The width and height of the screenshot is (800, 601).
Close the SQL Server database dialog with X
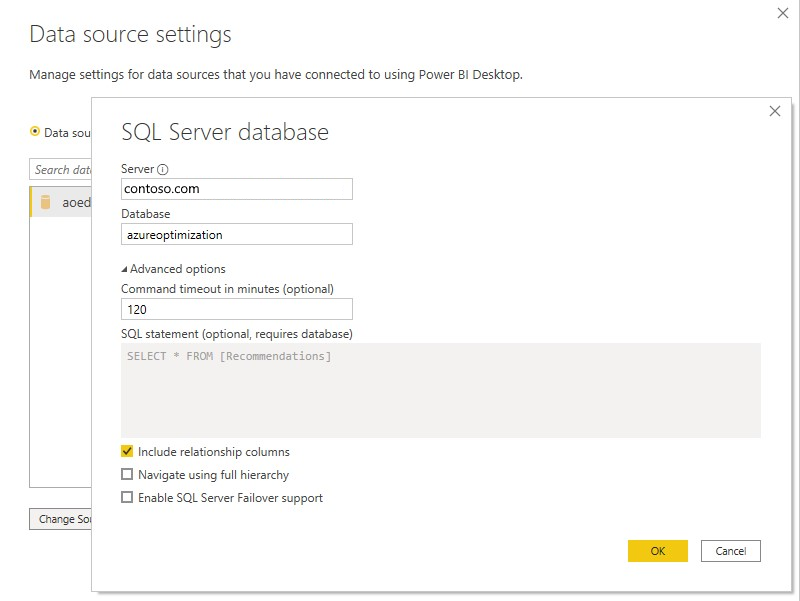tap(775, 111)
